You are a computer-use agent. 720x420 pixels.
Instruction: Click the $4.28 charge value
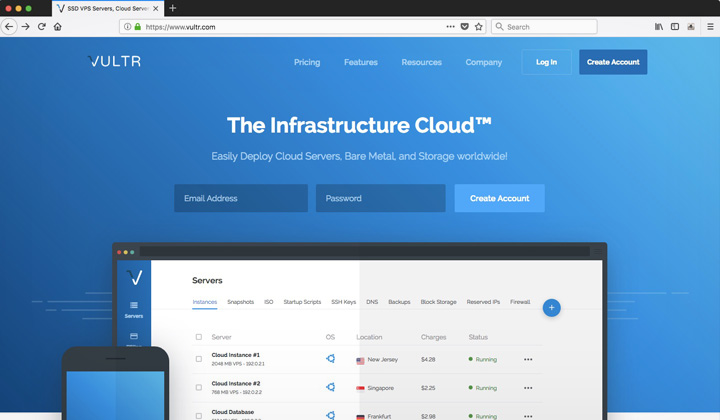click(428, 359)
